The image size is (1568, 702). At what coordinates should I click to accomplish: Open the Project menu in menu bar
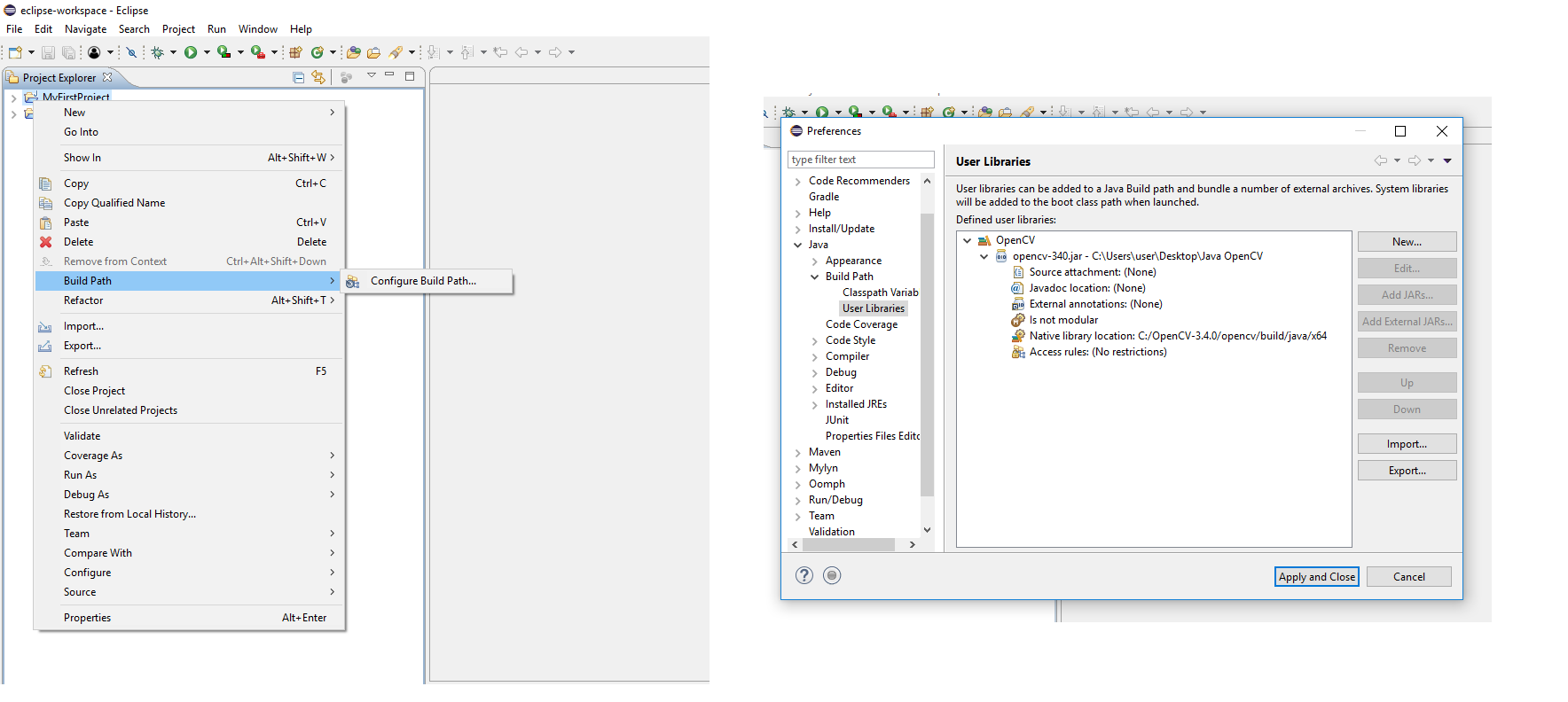pyautogui.click(x=178, y=29)
